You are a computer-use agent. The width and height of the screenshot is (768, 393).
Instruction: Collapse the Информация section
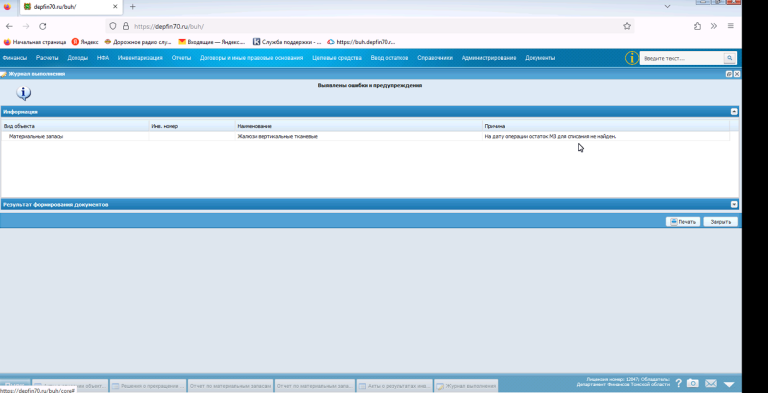point(734,112)
